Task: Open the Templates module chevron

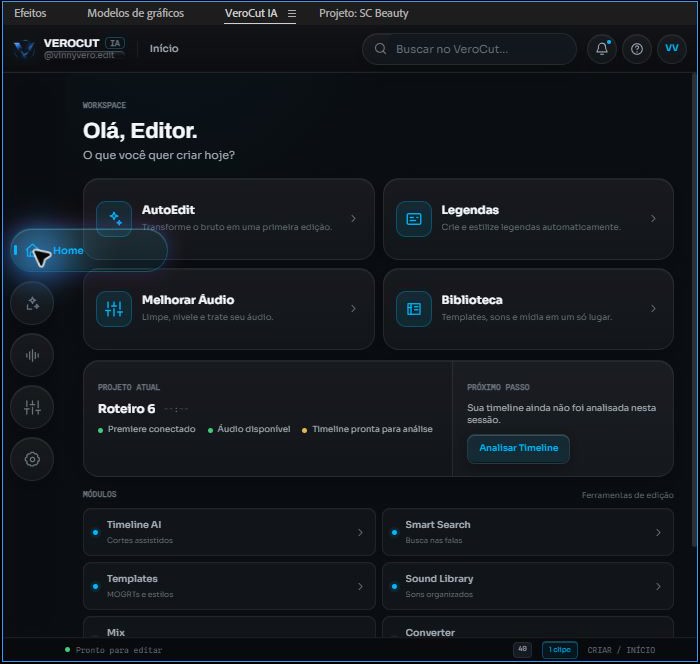Action: point(360,586)
